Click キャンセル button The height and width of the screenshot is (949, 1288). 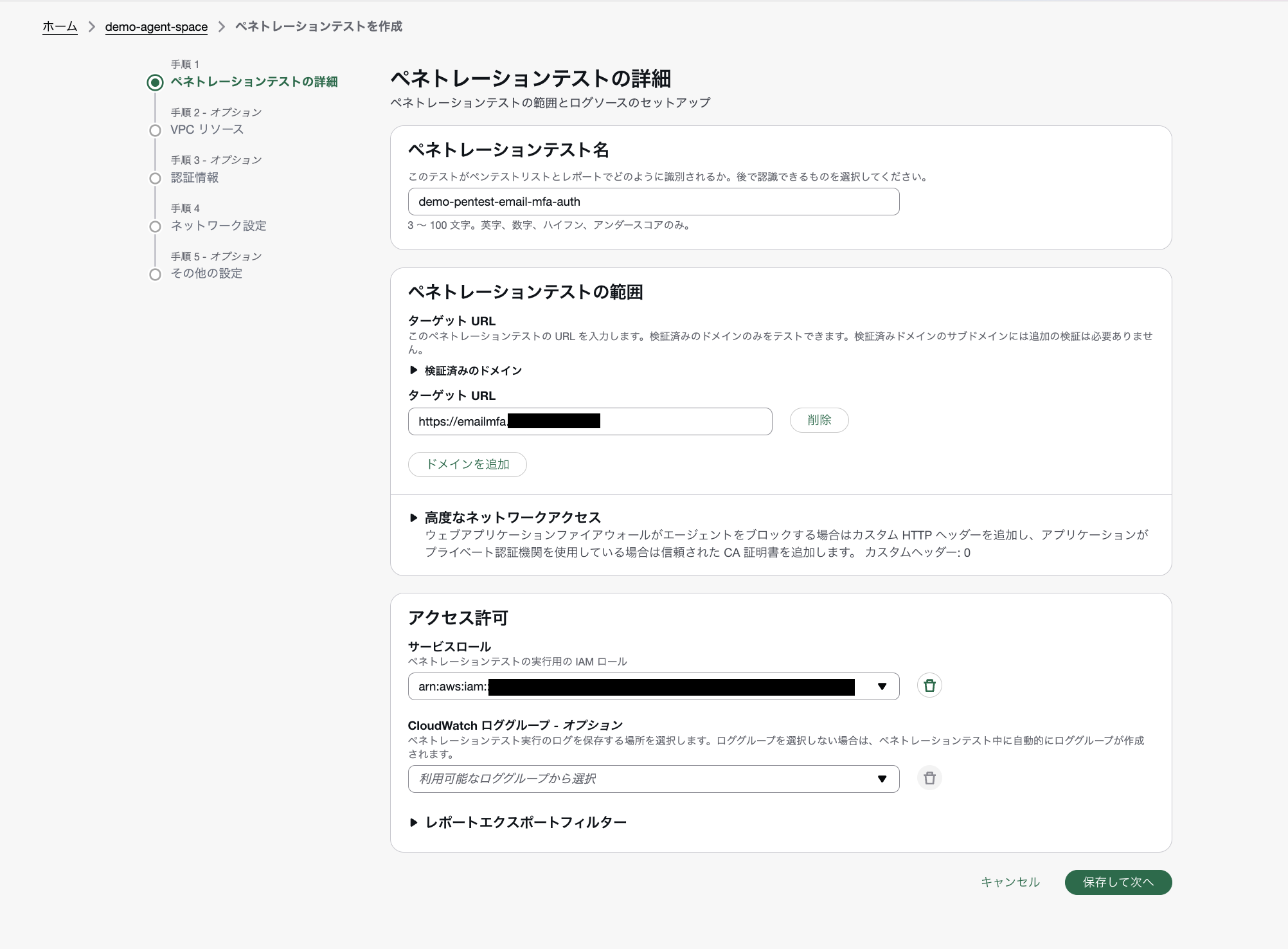point(1010,882)
